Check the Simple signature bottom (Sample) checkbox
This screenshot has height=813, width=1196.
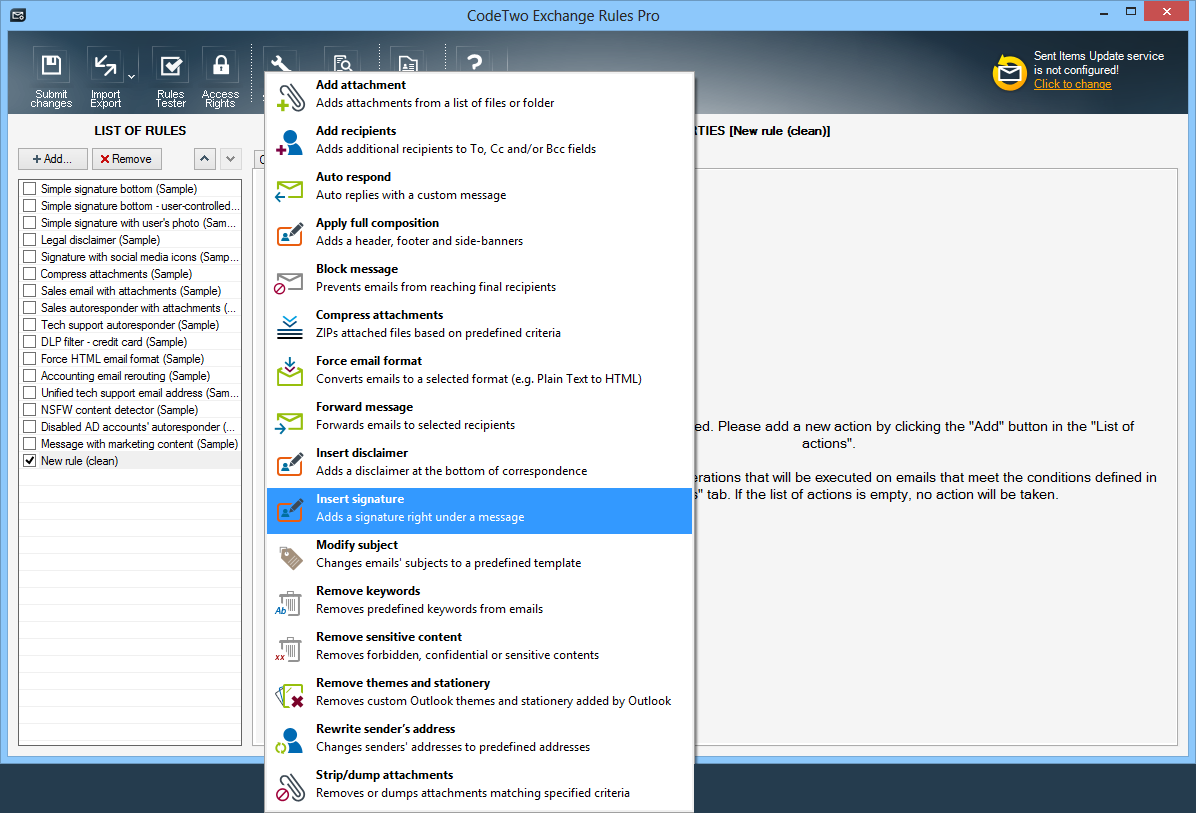pos(30,188)
